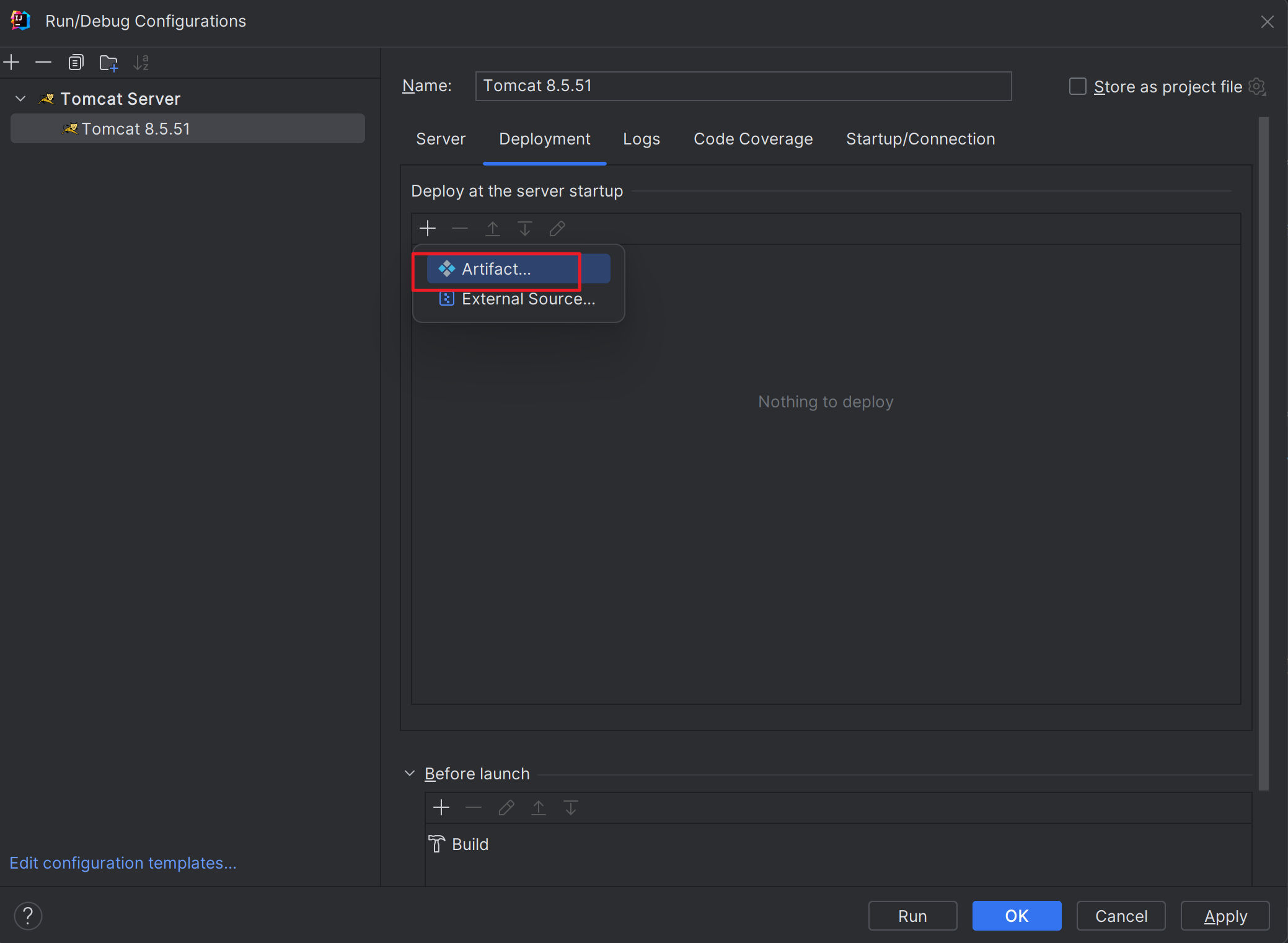Viewport: 1288px width, 943px height.
Task: Switch to the Code Coverage tab
Action: pos(753,139)
